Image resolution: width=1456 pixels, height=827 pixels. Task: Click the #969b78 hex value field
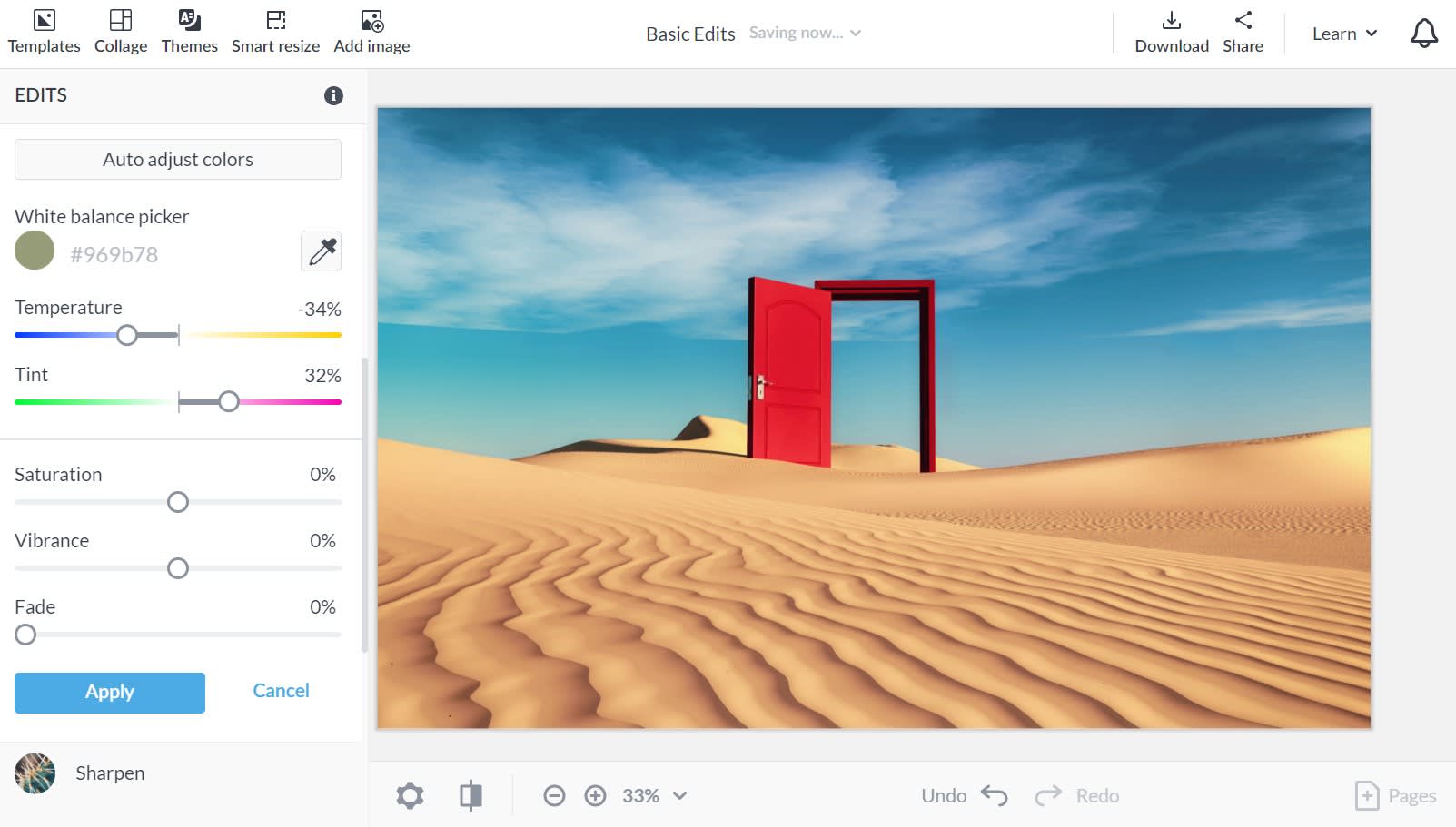point(114,255)
